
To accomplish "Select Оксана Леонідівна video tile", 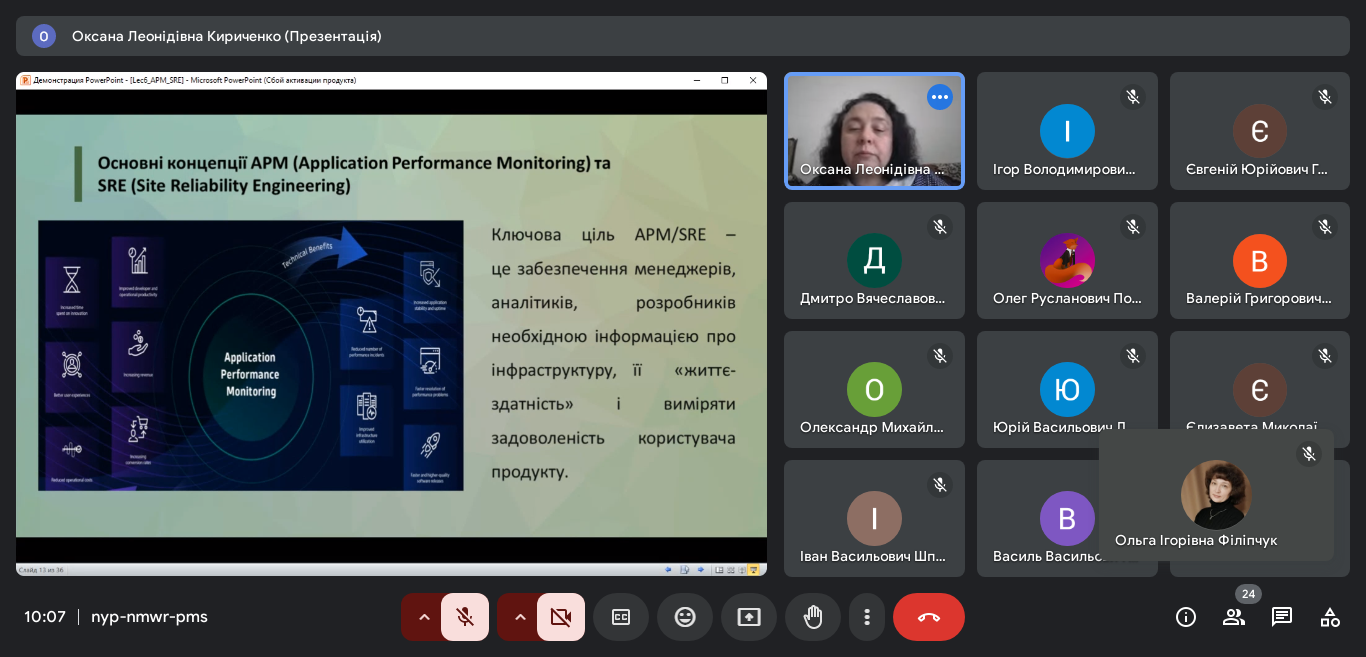I will 874,131.
